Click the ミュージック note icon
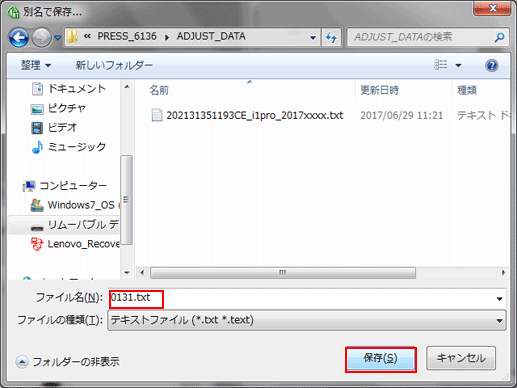This screenshot has width=517, height=388. (37, 147)
